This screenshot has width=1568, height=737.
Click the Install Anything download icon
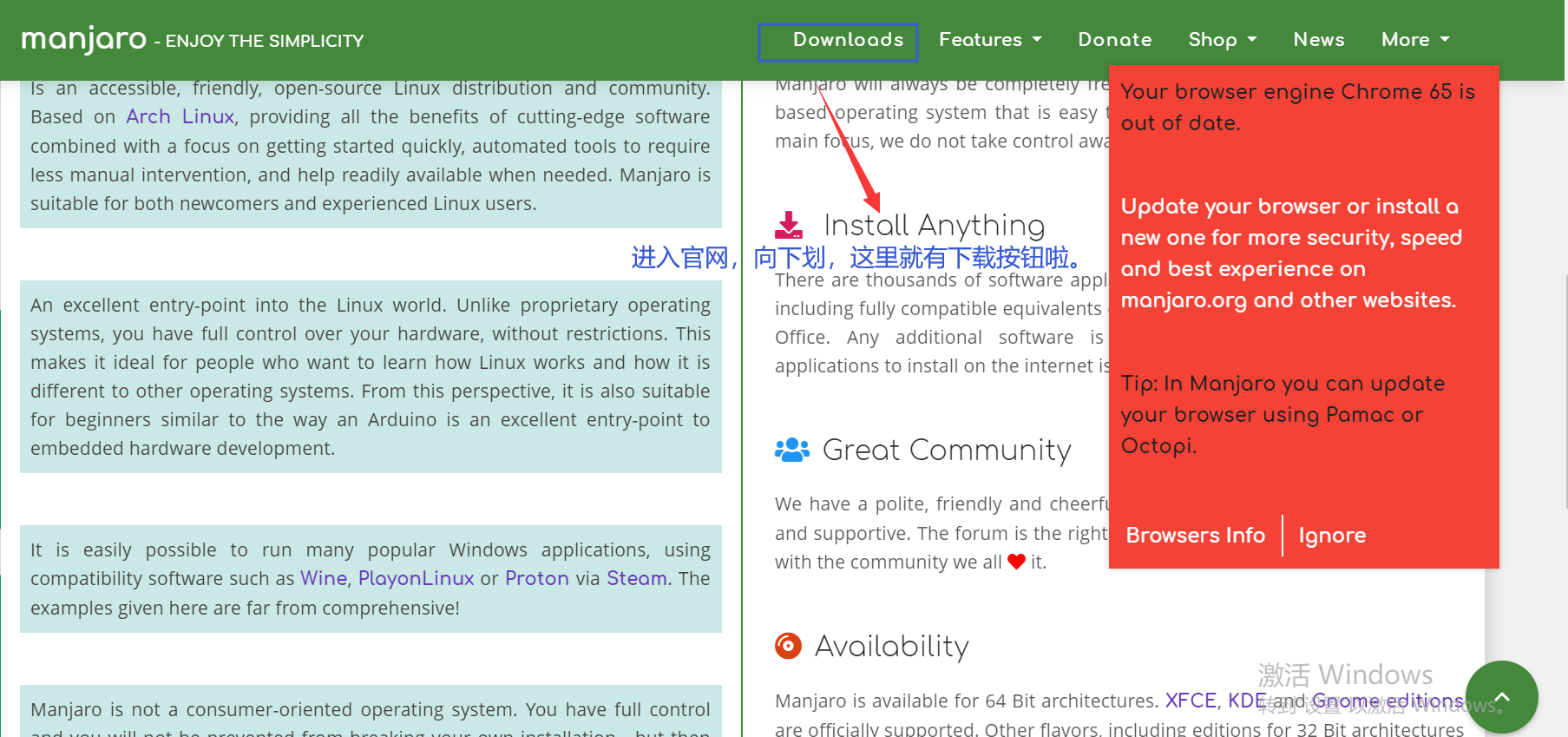(789, 225)
